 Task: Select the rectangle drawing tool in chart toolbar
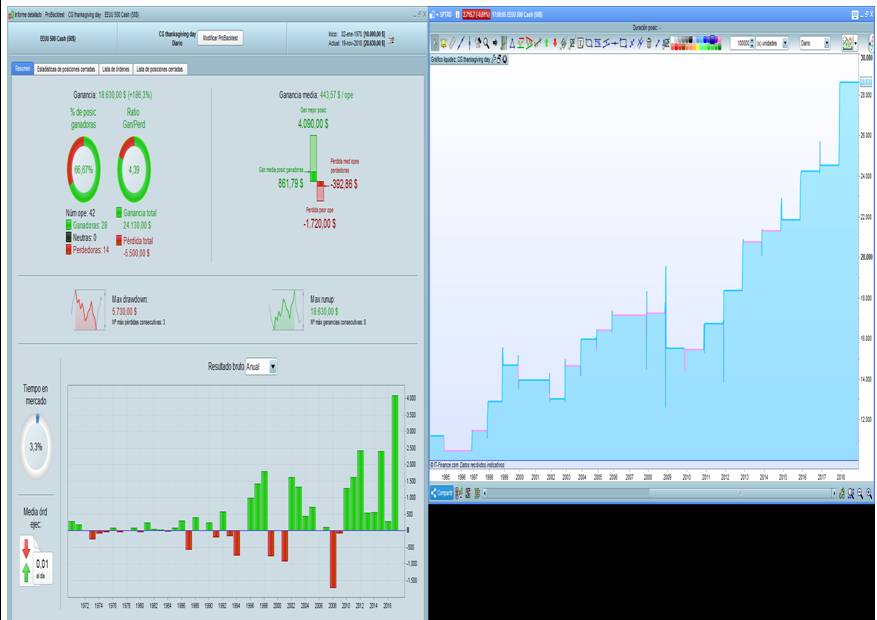[x=623, y=43]
